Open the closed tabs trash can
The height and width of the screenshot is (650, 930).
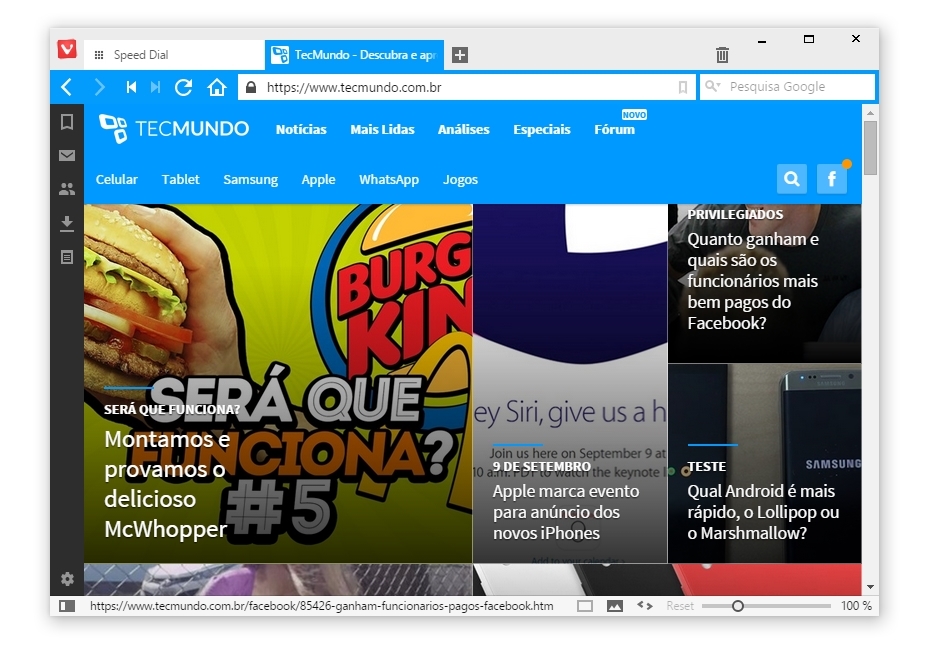coord(722,55)
